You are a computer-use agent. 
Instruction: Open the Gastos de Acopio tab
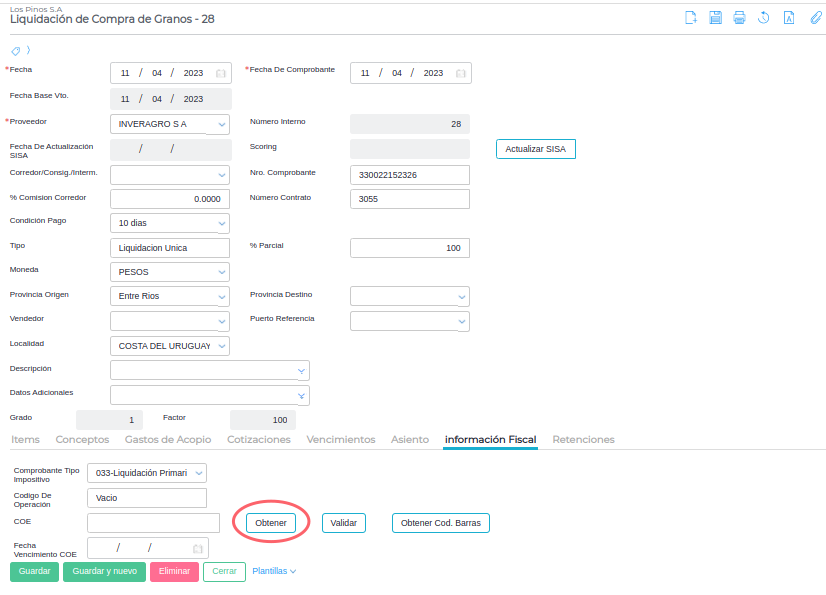[x=168, y=439]
